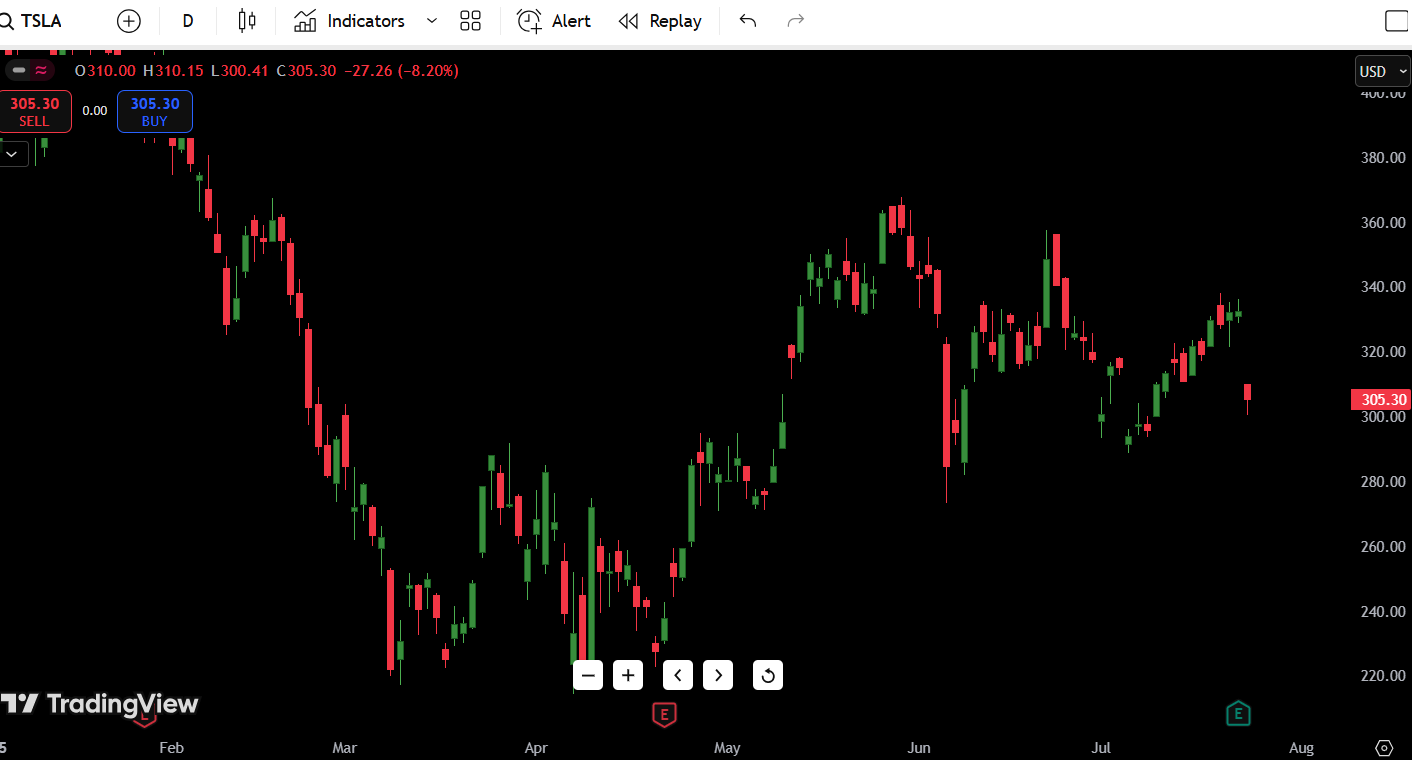
Task: Click the May label on time axis
Action: (x=728, y=748)
